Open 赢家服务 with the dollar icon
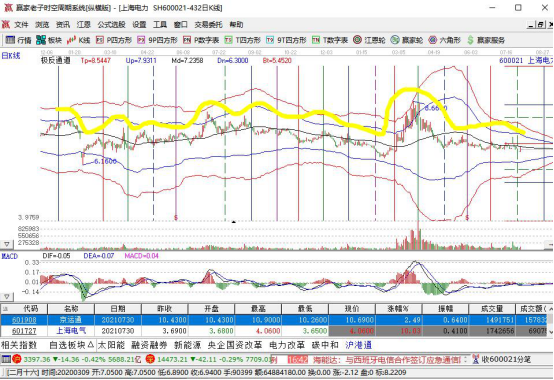Image resolution: width=554 pixels, height=380 pixels. [x=486, y=40]
